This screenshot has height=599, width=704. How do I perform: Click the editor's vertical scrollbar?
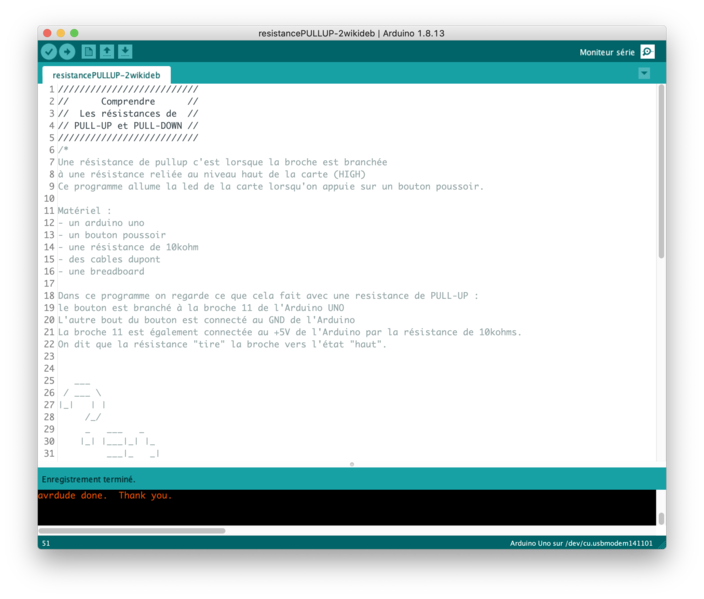click(x=661, y=170)
